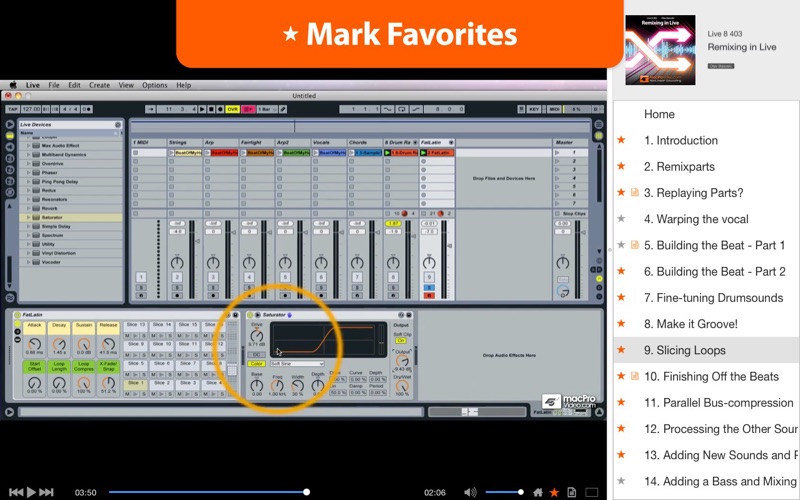Play the tutorial video

pyautogui.click(x=31, y=492)
